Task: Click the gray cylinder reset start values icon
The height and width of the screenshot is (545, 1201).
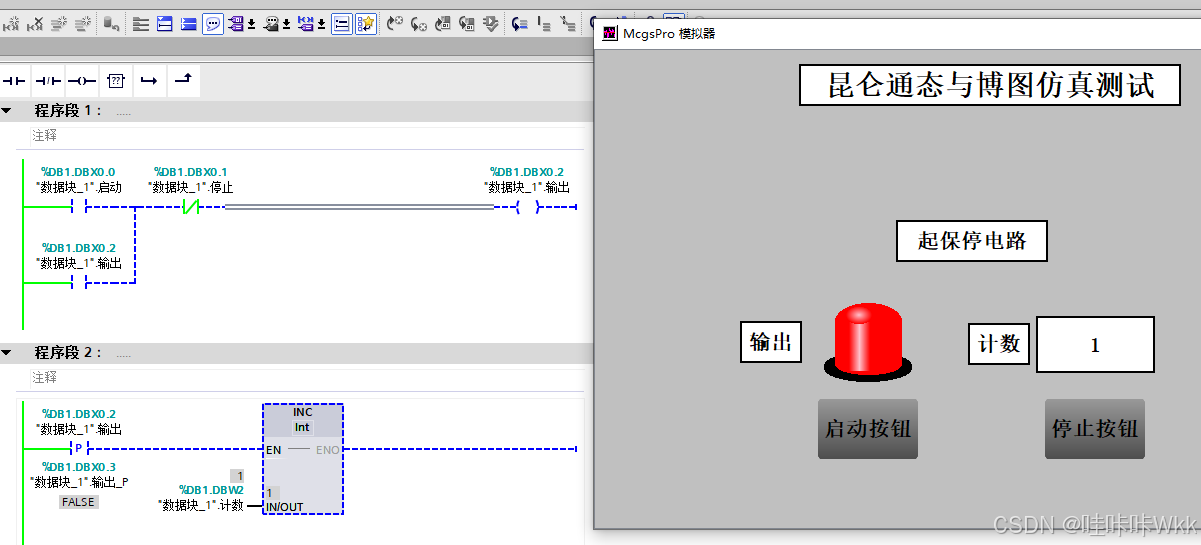Action: (111, 23)
